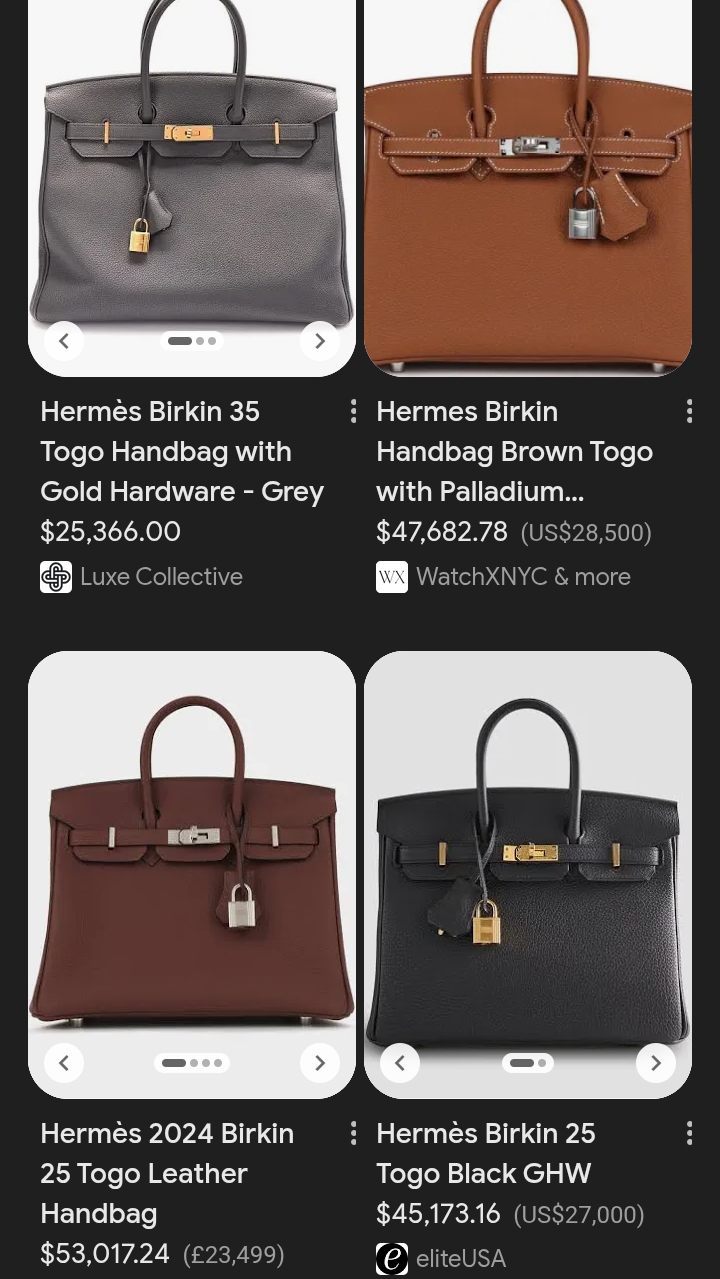Show next image of grey Birkin 35
Viewport: 720px width, 1279px height.
320,341
